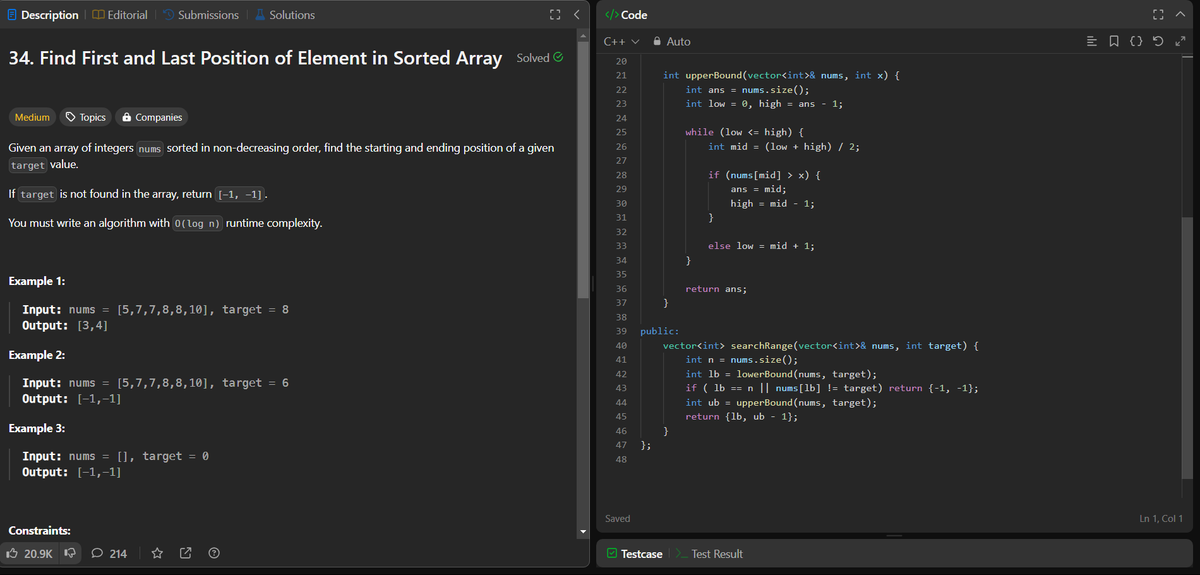The image size is (1200, 575).
Task: Click the green Solved checkmark icon
Action: [559, 58]
